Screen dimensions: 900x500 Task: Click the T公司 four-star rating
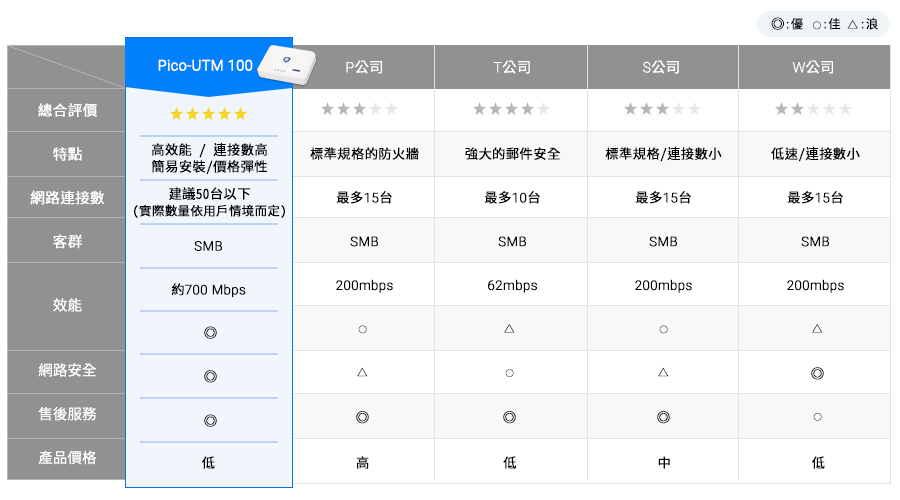click(511, 109)
